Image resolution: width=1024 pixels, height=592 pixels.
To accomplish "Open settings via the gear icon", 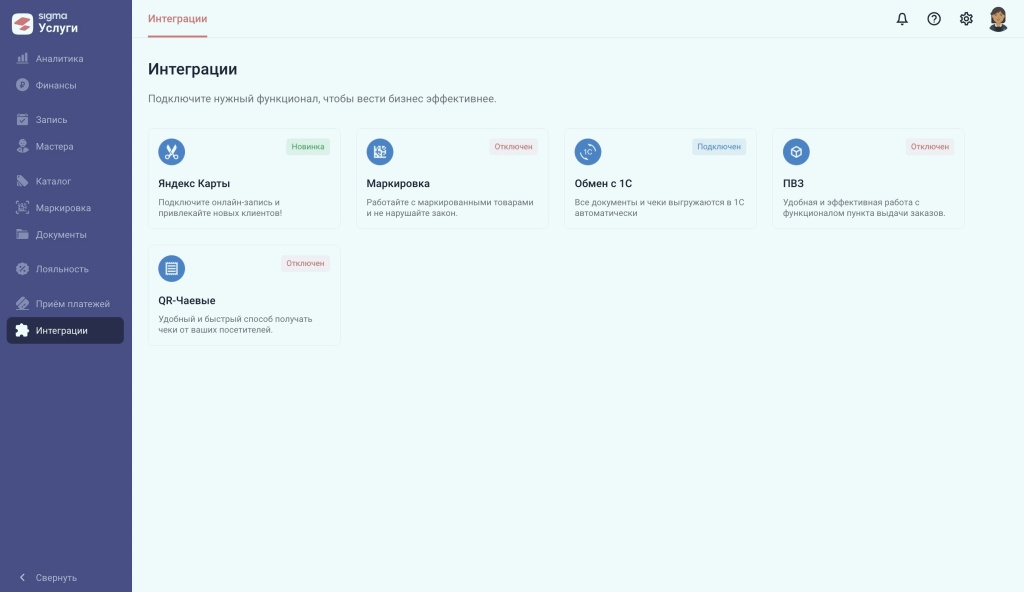I will pos(966,19).
